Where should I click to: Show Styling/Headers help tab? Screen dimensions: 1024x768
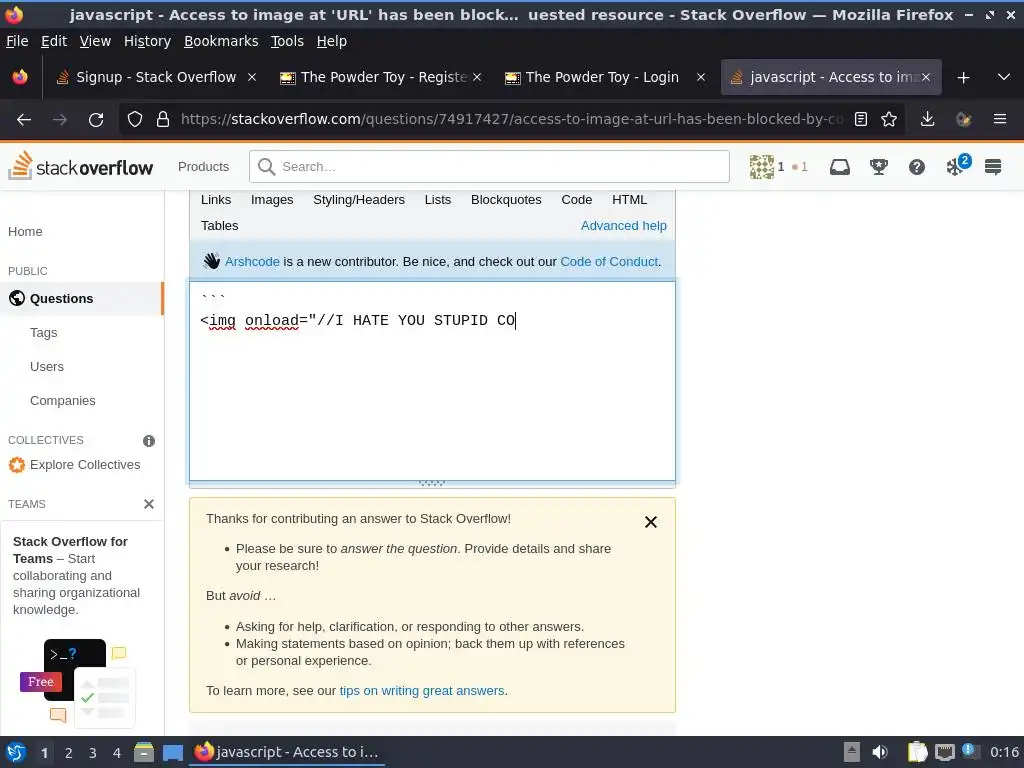[359, 200]
